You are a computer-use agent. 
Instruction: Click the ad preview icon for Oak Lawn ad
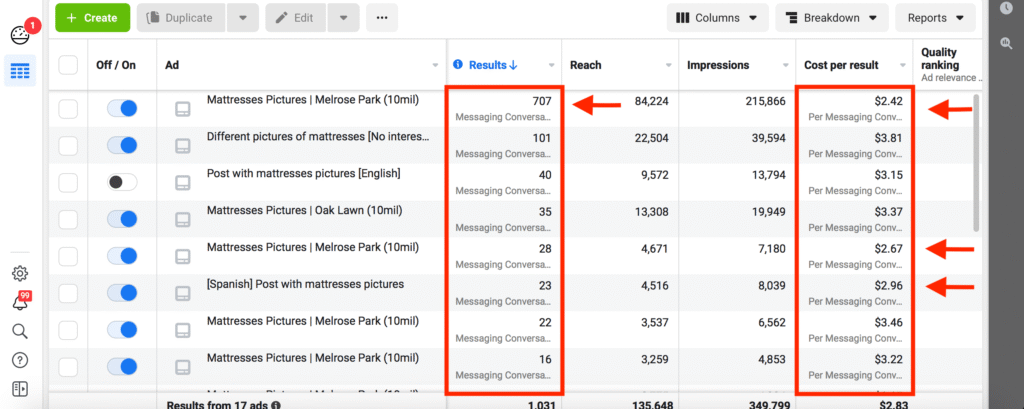click(x=182, y=219)
